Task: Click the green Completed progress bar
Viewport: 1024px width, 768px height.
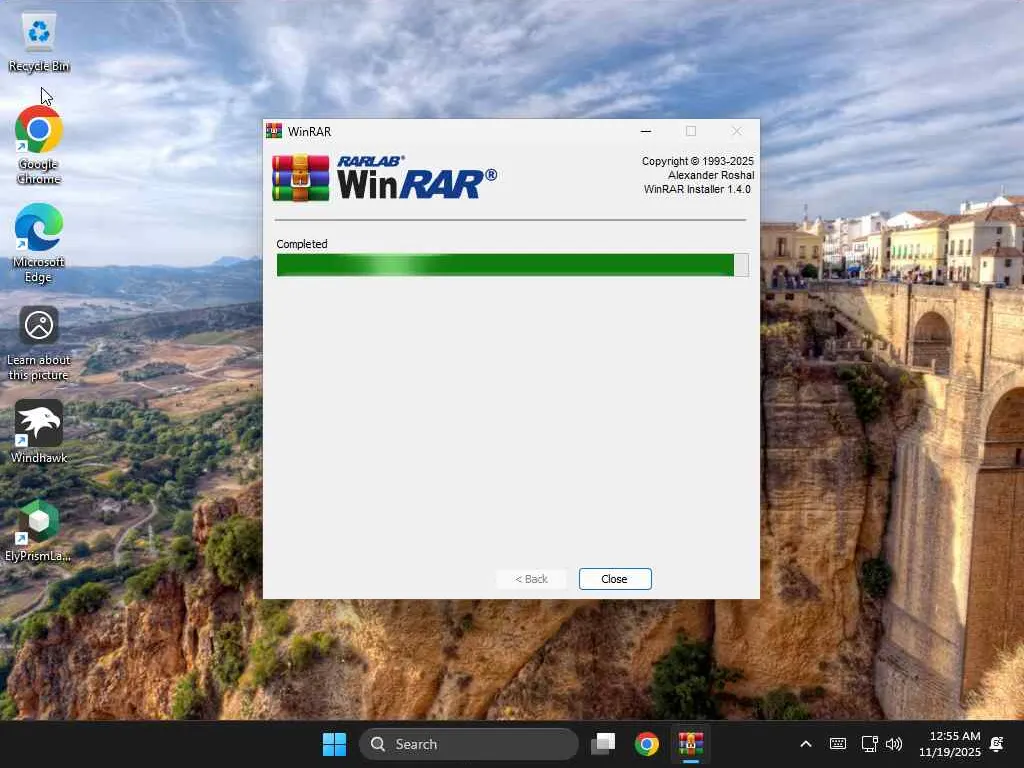Action: pyautogui.click(x=513, y=265)
